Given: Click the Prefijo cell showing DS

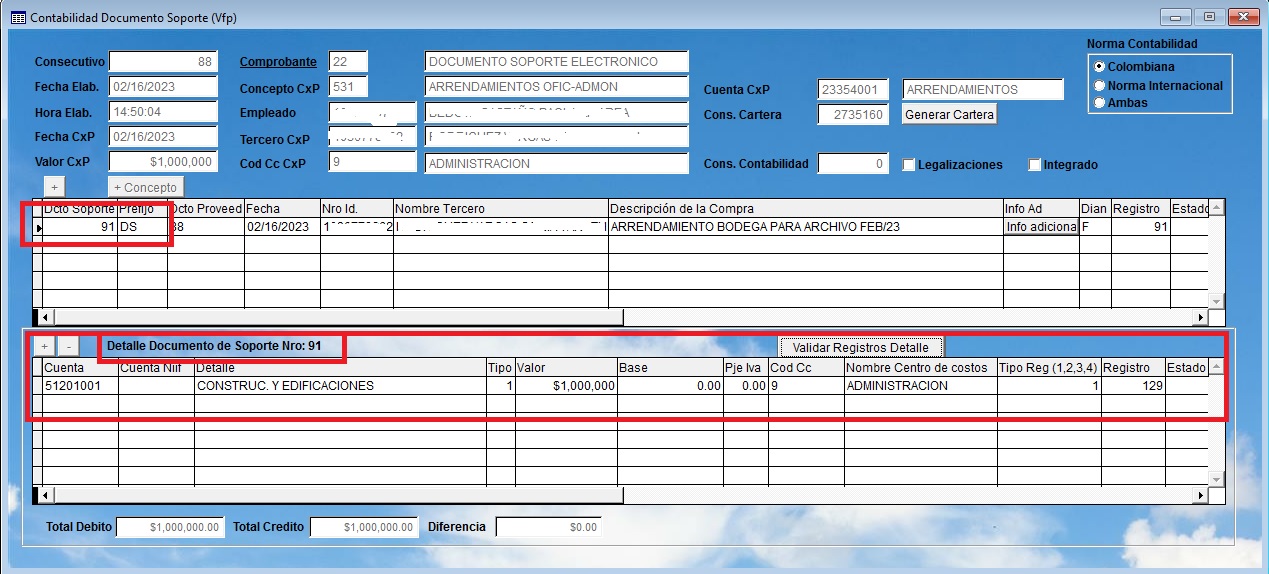Looking at the screenshot, I should pos(142,227).
